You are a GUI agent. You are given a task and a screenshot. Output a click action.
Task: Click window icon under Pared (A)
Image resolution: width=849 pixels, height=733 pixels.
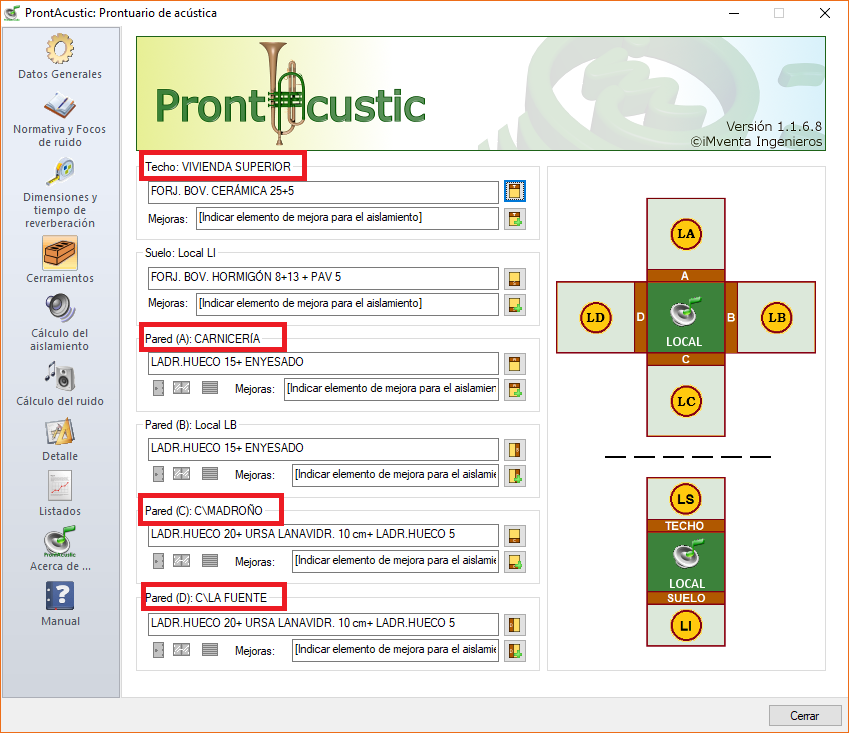pyautogui.click(x=181, y=388)
